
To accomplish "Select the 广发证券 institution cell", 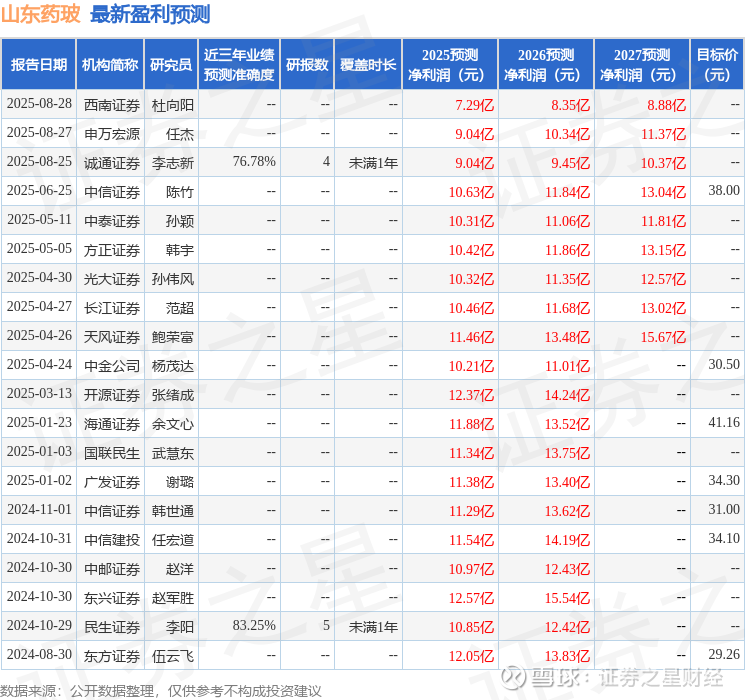I will point(112,482).
